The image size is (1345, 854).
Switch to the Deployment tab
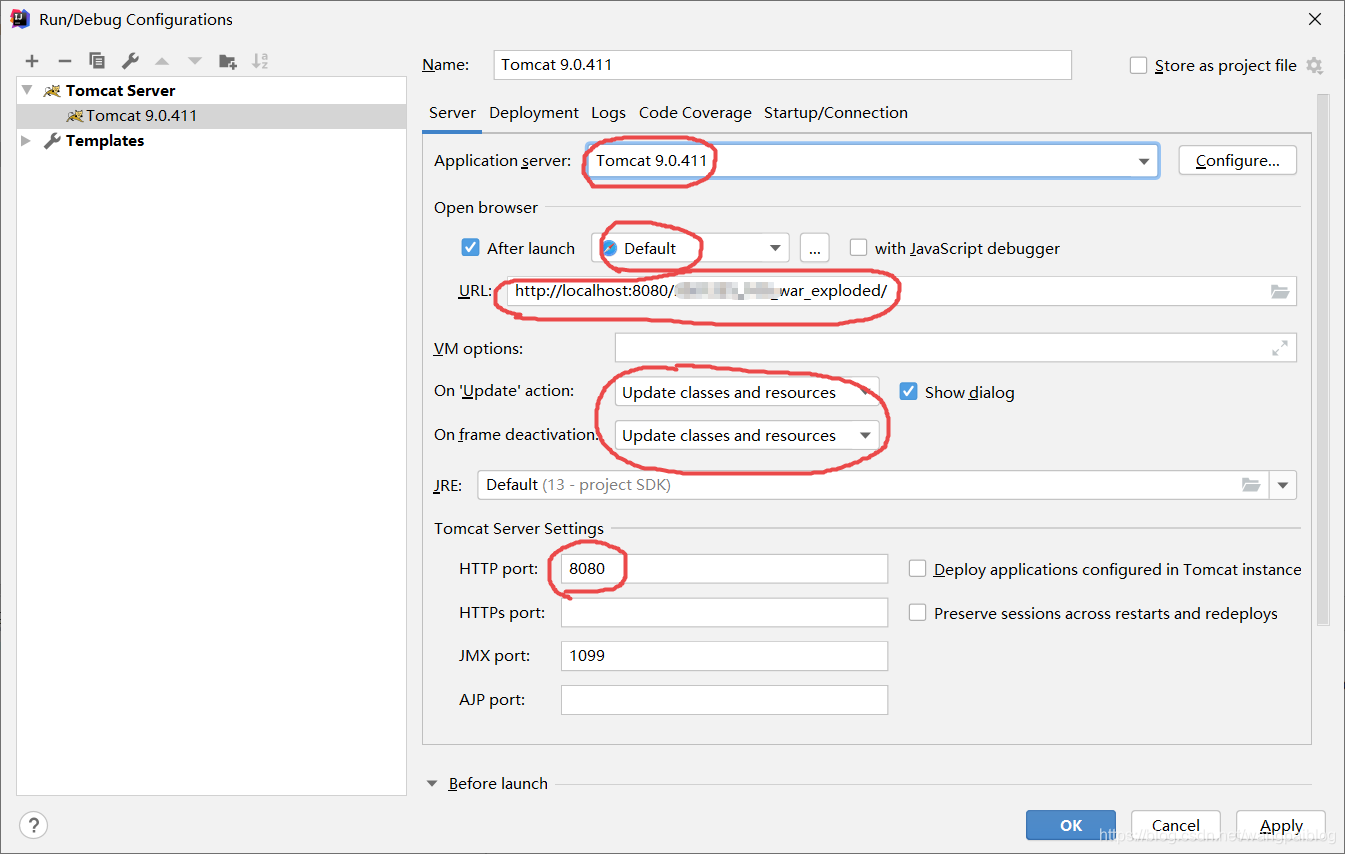tap(534, 112)
